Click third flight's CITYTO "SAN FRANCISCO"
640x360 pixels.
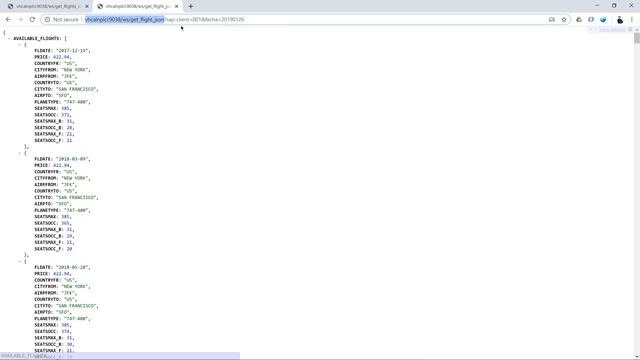(76, 306)
